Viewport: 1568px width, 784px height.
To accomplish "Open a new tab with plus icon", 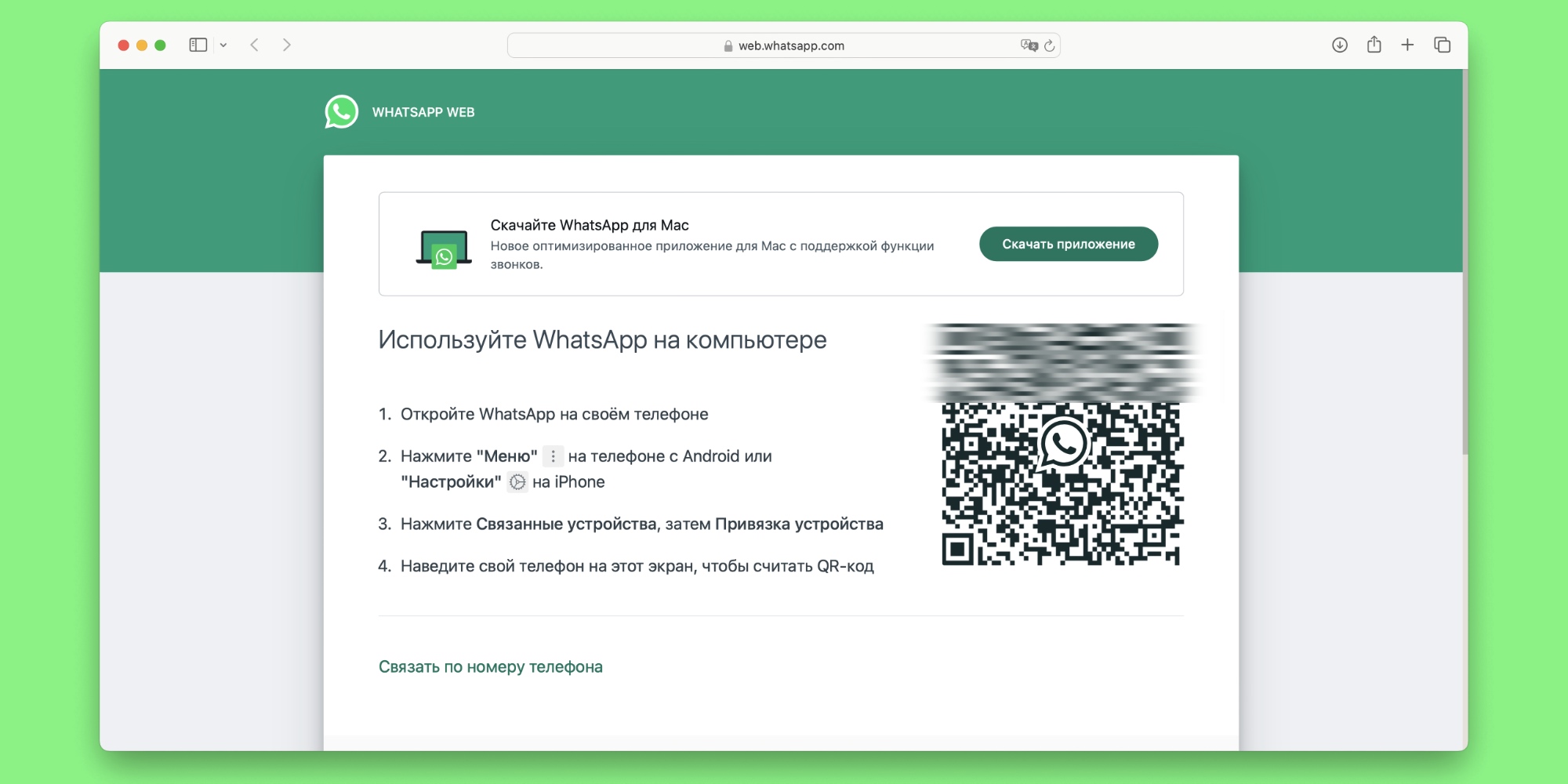I will [1408, 45].
